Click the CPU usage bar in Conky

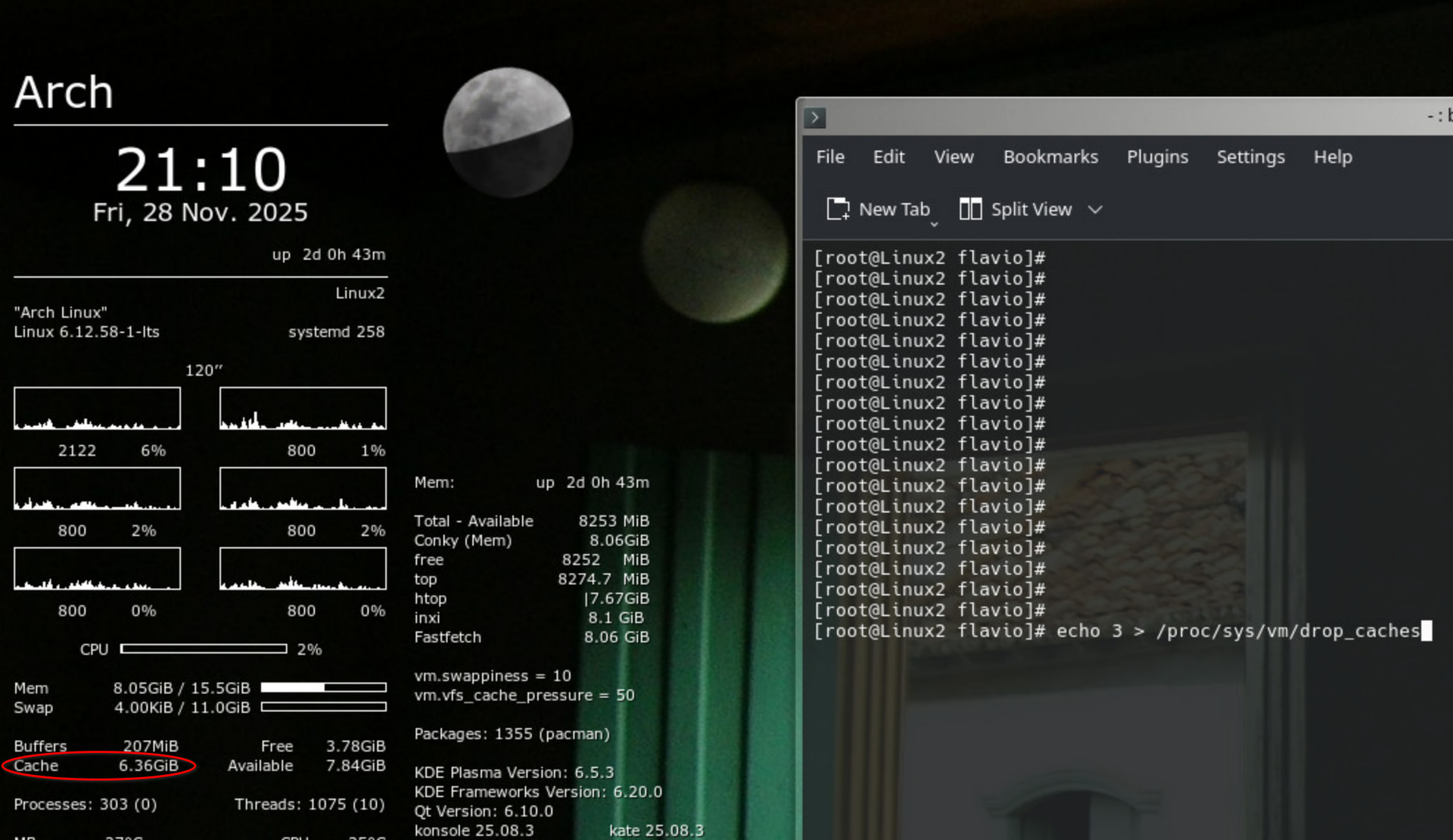click(204, 649)
